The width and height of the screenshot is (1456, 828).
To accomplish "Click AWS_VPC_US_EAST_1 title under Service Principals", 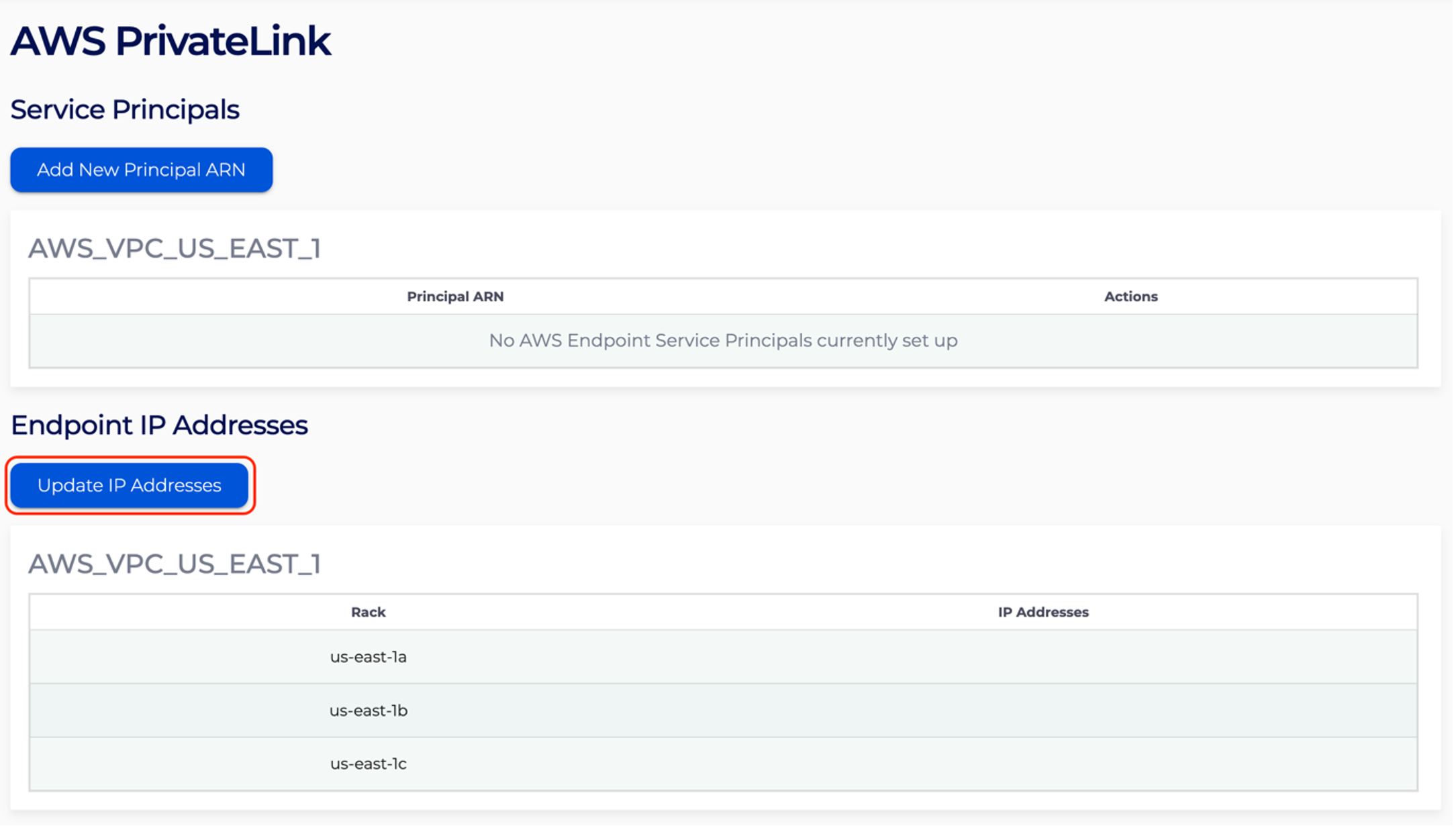I will 175,248.
